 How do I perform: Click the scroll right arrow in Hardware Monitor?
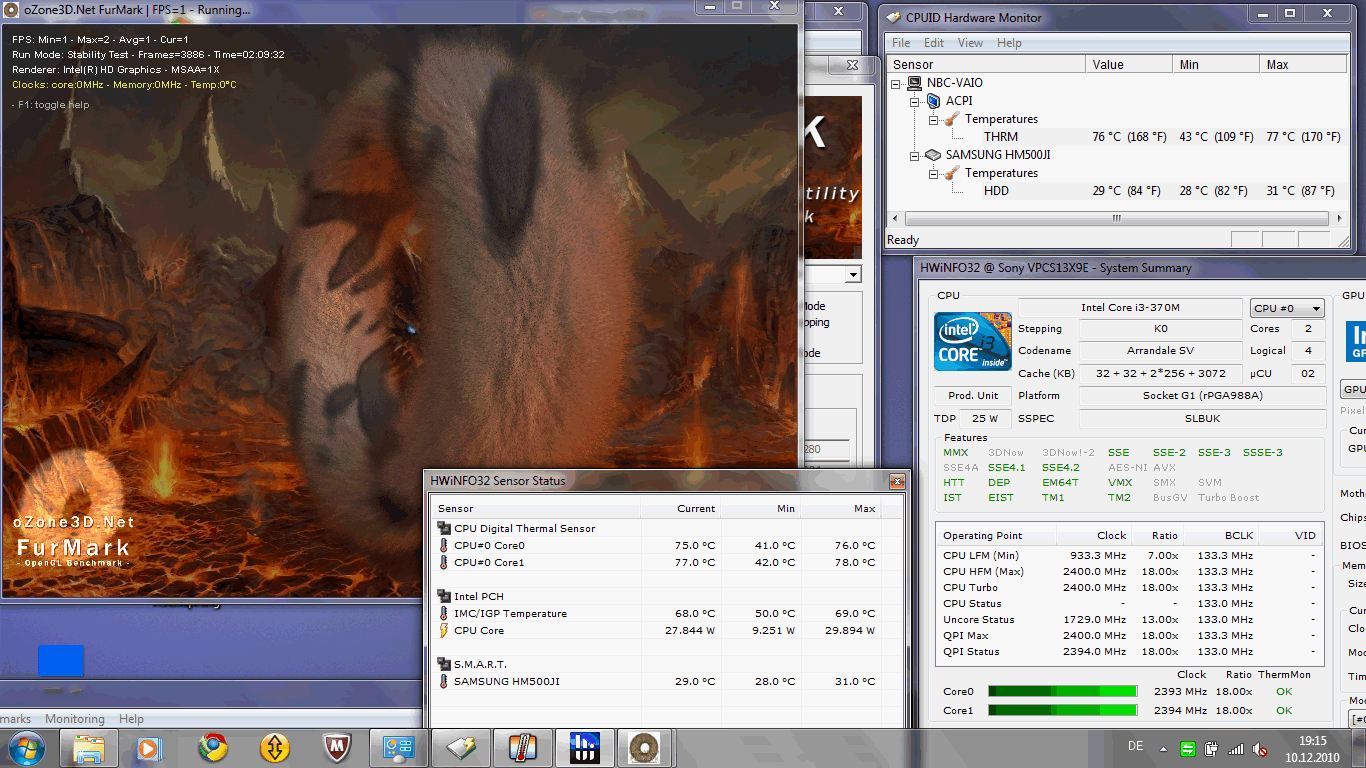click(1337, 218)
